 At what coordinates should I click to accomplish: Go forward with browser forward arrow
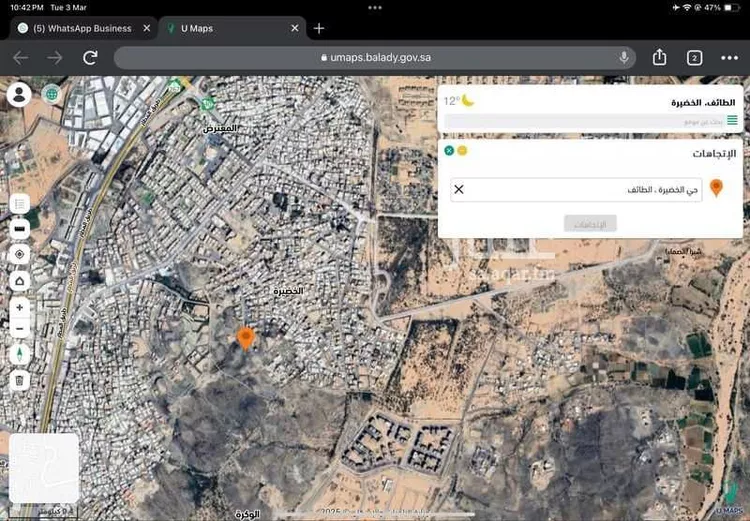[55, 58]
